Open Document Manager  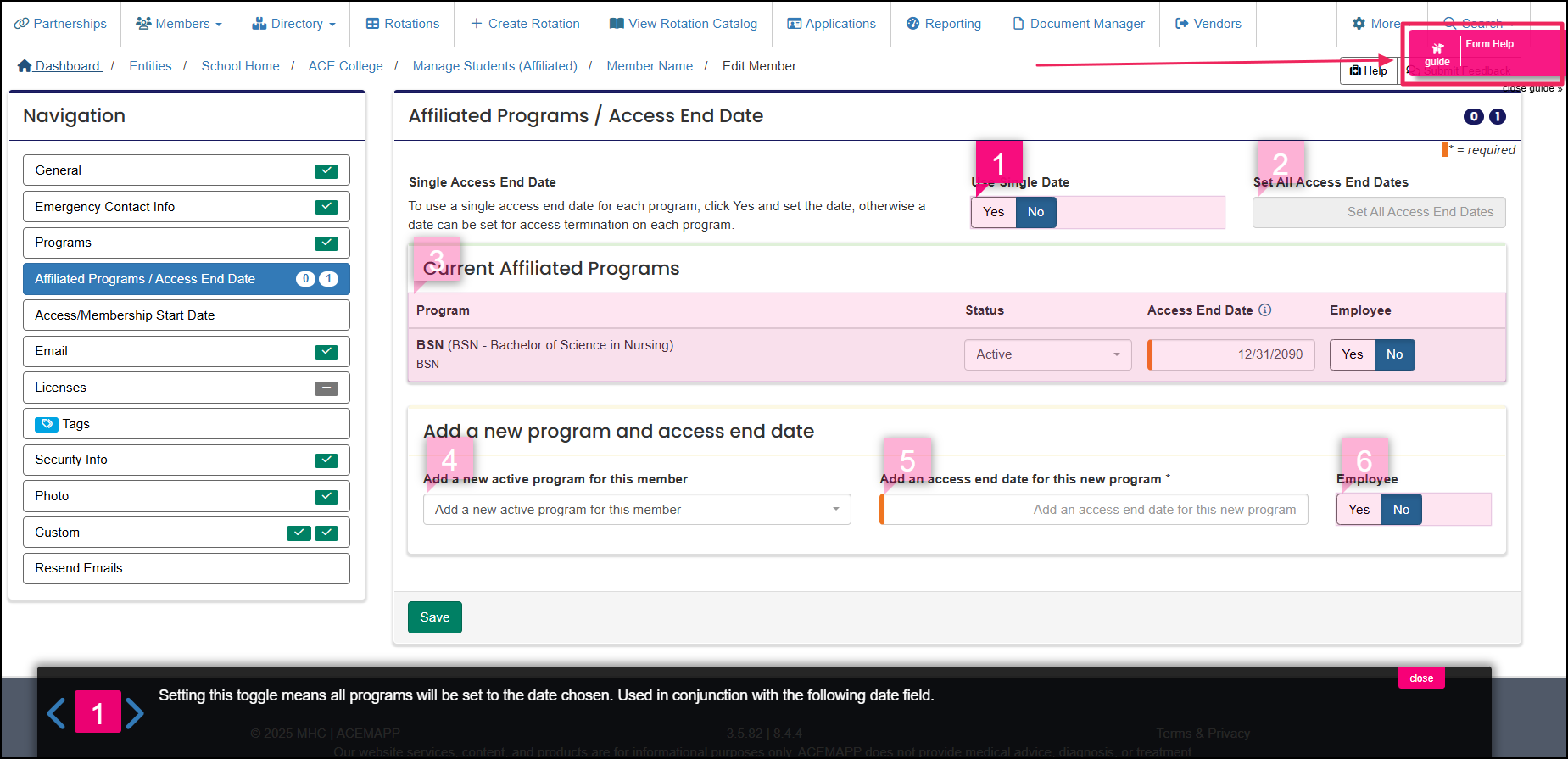tap(1079, 24)
